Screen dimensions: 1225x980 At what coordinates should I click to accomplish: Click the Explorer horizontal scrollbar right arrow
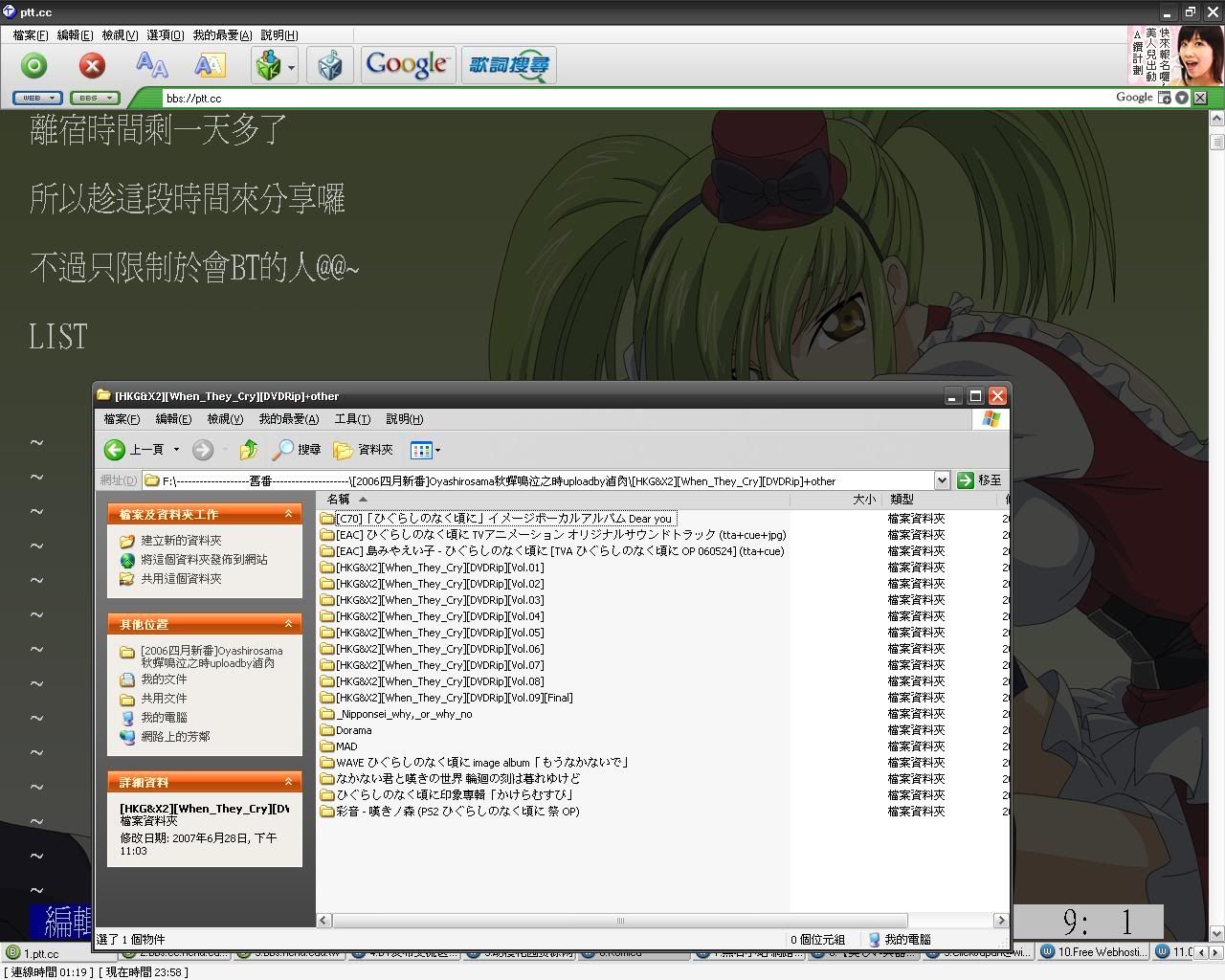tap(1001, 921)
